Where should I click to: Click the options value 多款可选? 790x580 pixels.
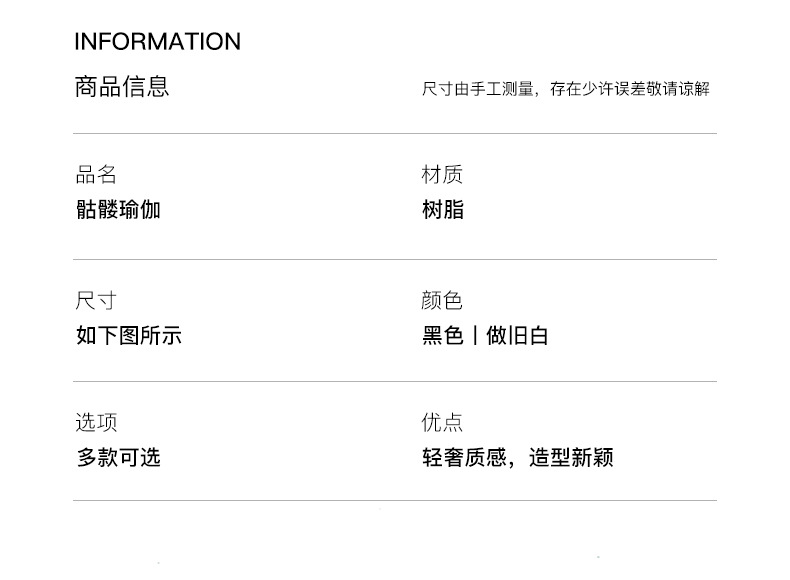click(x=118, y=458)
